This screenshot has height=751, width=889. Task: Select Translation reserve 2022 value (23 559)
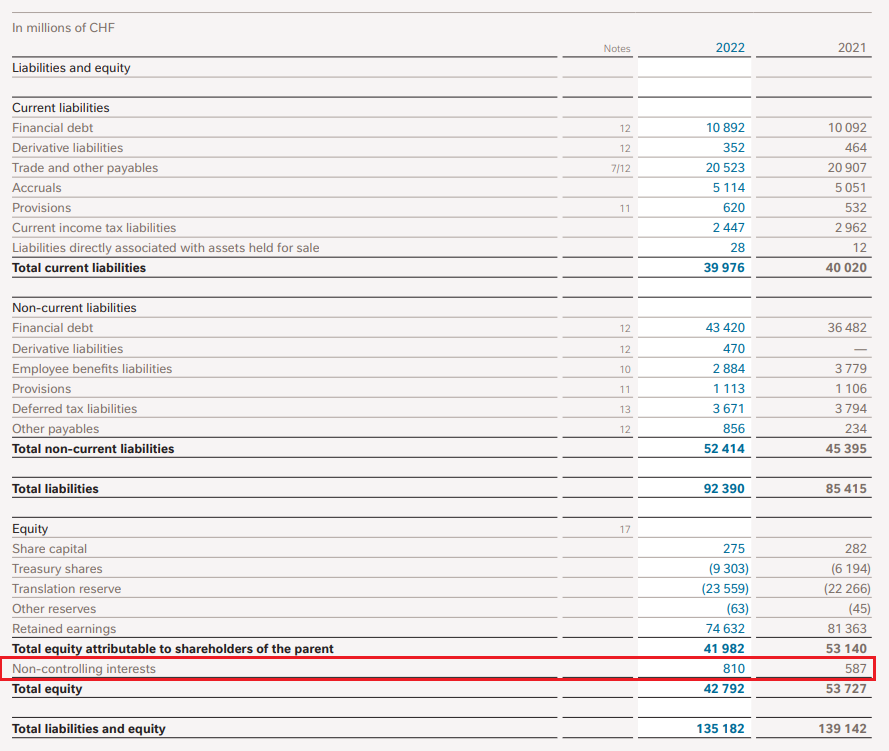point(724,589)
